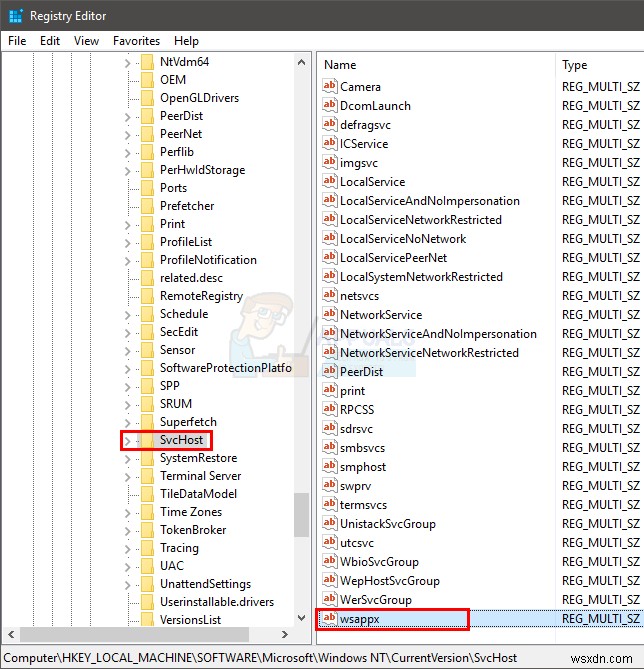
Task: Expand the SvcHost key
Action: [127, 441]
